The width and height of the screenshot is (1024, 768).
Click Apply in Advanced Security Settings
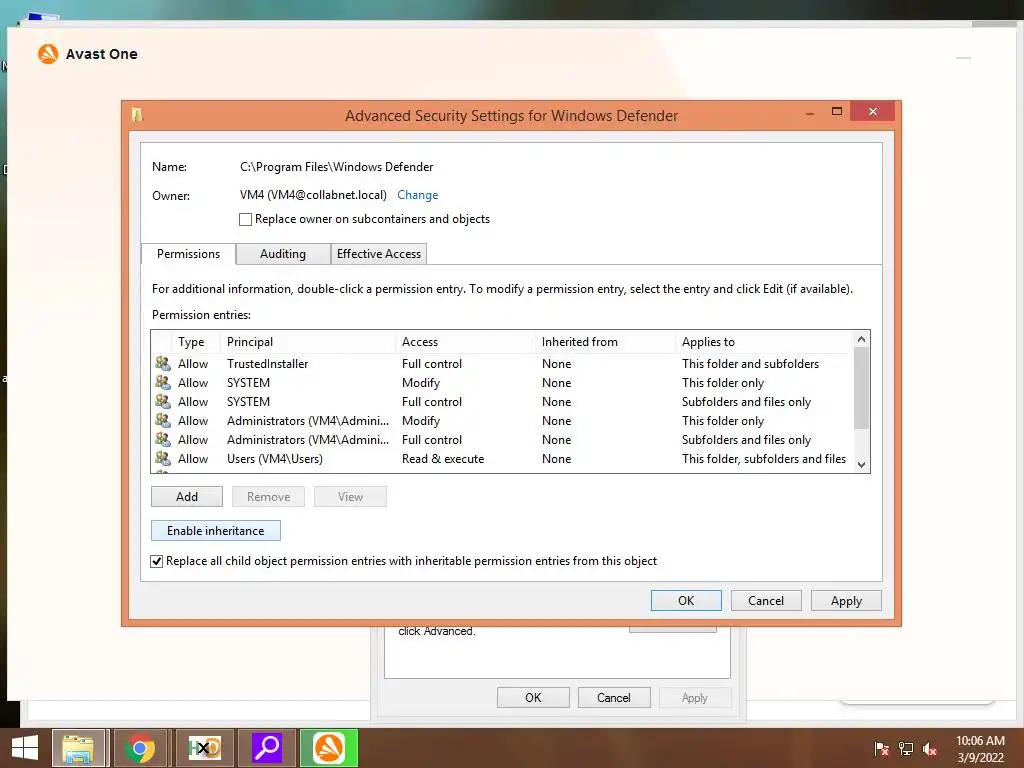846,600
